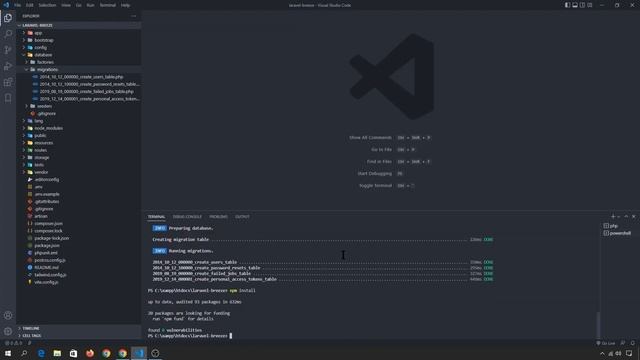Open Explorer's more actions ellipsis
The height and width of the screenshot is (360, 640).
point(133,16)
